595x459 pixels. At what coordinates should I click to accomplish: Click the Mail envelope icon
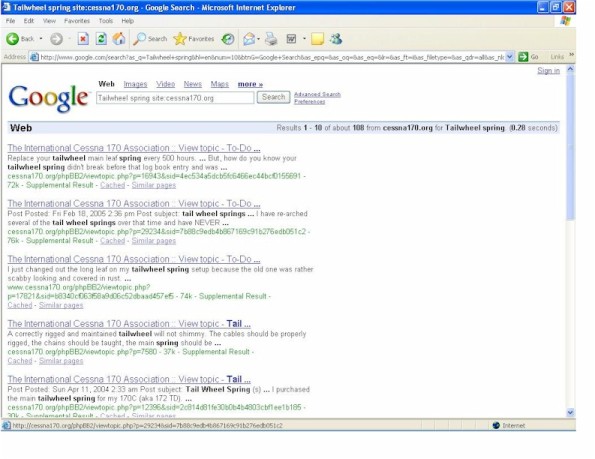tap(249, 39)
